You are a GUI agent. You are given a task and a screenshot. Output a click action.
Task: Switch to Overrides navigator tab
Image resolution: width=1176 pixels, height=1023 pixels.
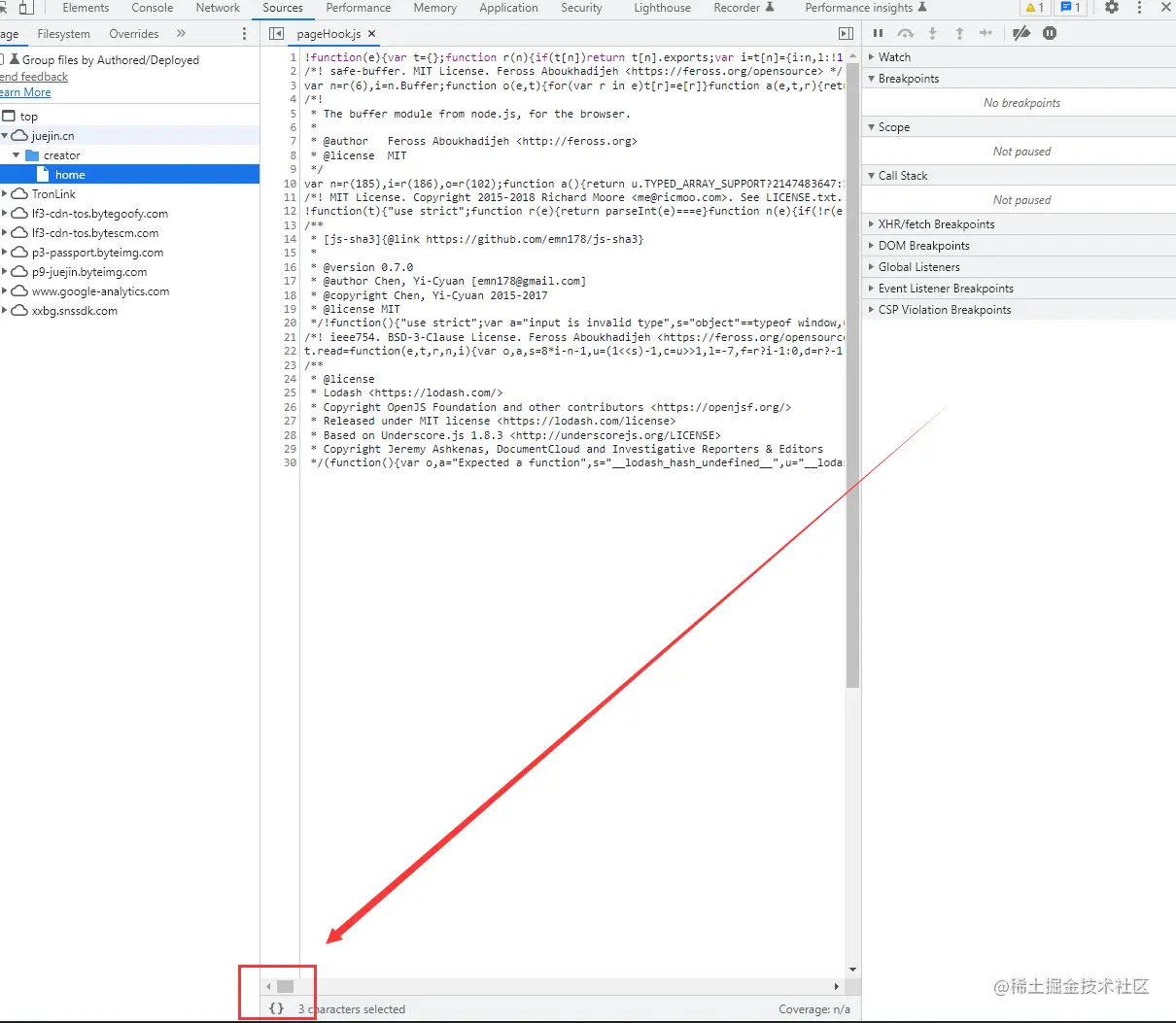pyautogui.click(x=134, y=34)
